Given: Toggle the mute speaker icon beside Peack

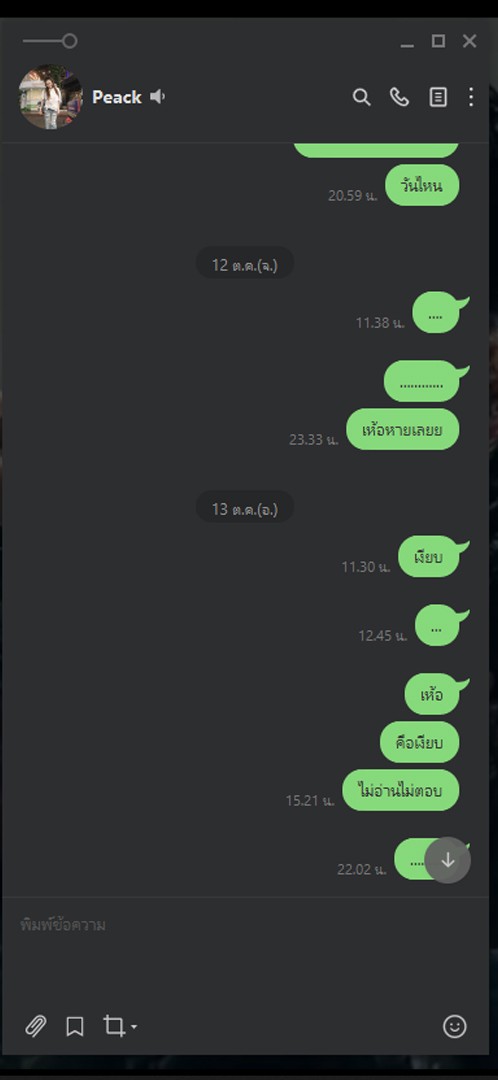Looking at the screenshot, I should coord(158,96).
